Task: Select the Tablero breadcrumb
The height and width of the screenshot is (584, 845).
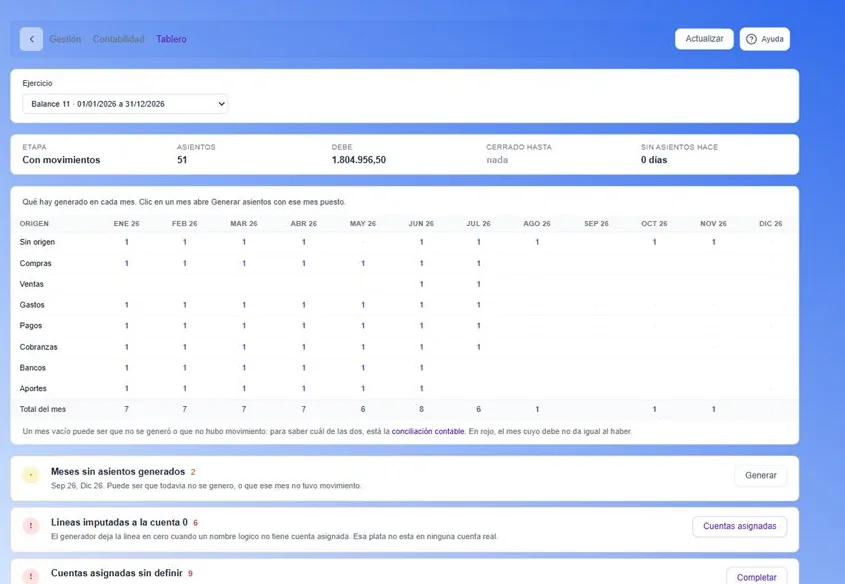Action: [171, 39]
